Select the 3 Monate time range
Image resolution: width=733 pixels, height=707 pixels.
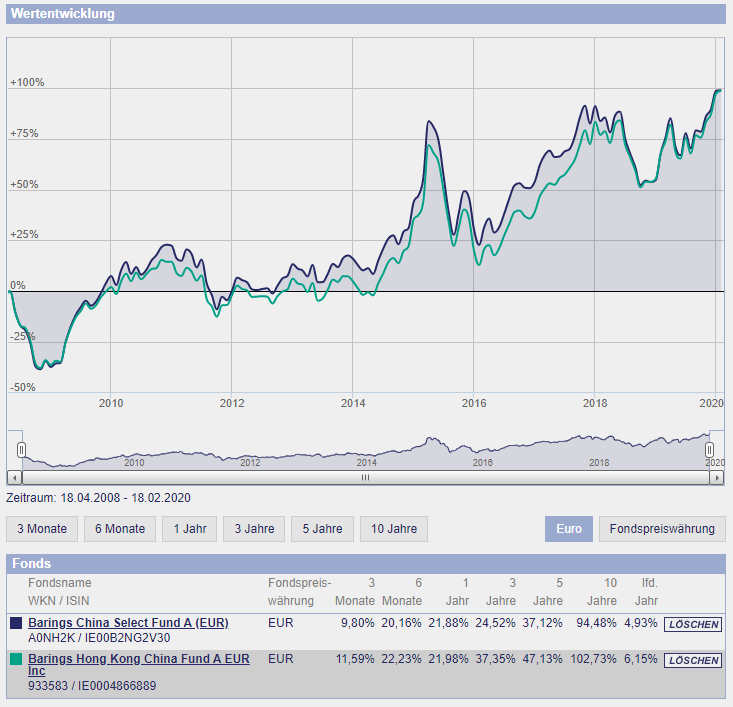coord(42,529)
